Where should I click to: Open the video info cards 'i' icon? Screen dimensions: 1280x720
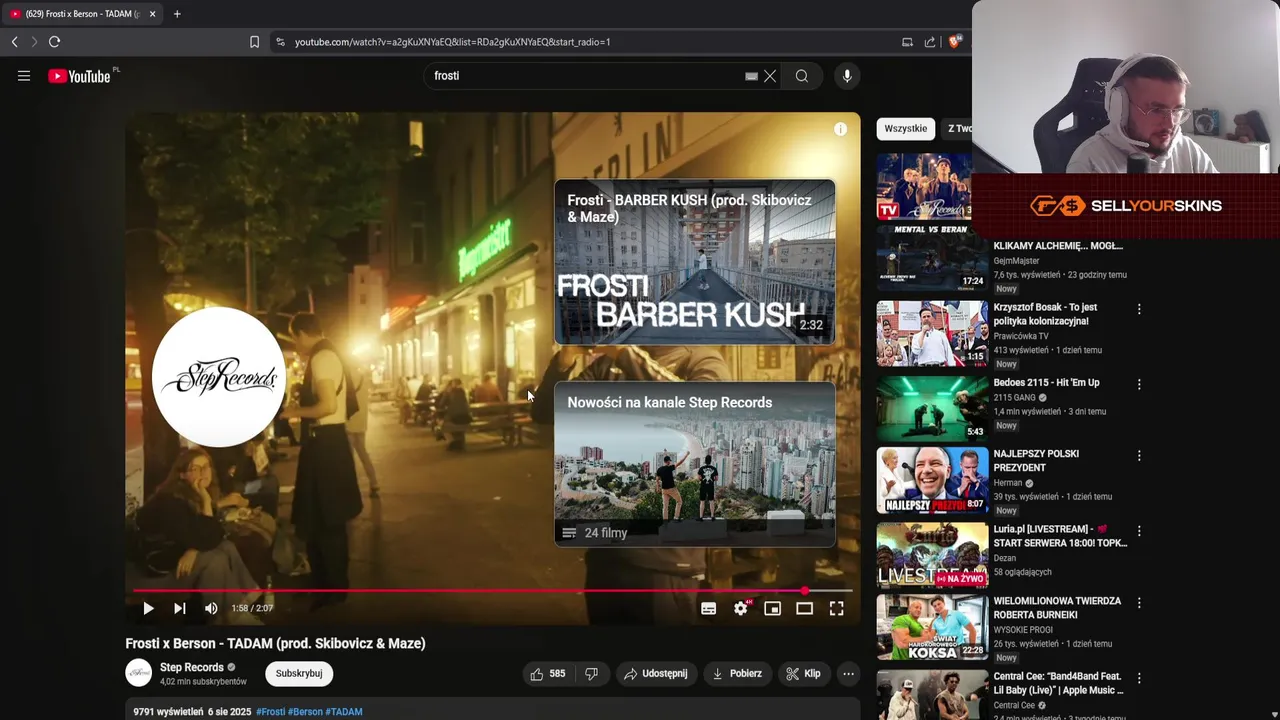pos(840,129)
